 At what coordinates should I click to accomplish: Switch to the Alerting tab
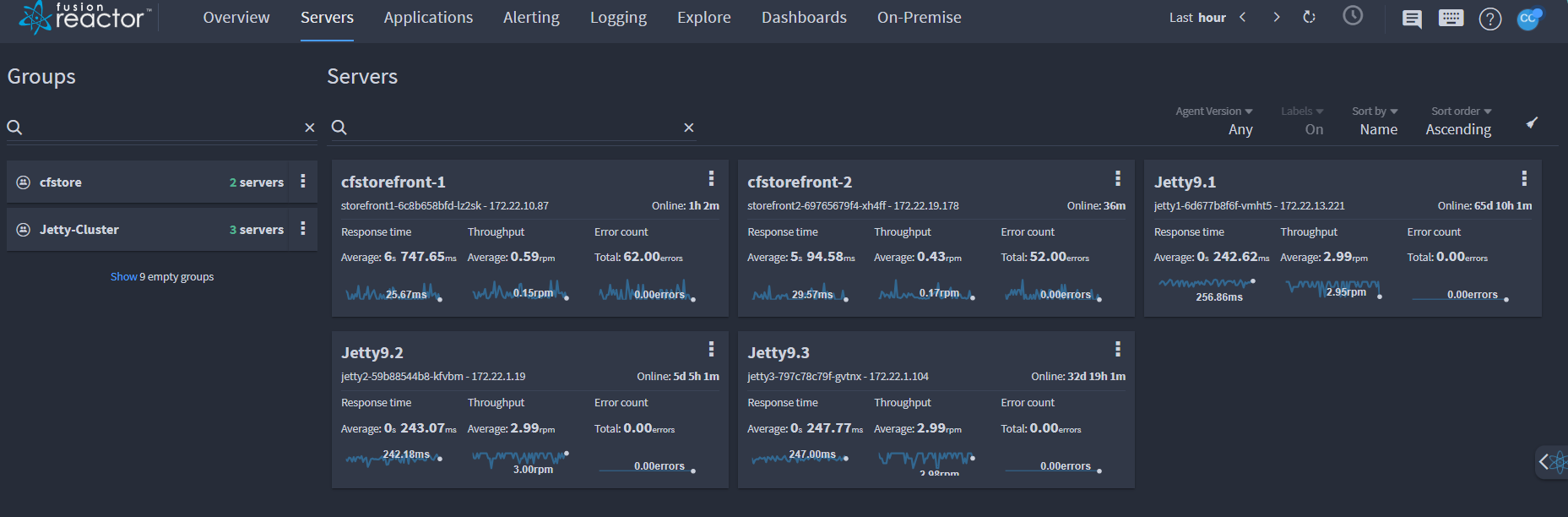pyautogui.click(x=531, y=18)
